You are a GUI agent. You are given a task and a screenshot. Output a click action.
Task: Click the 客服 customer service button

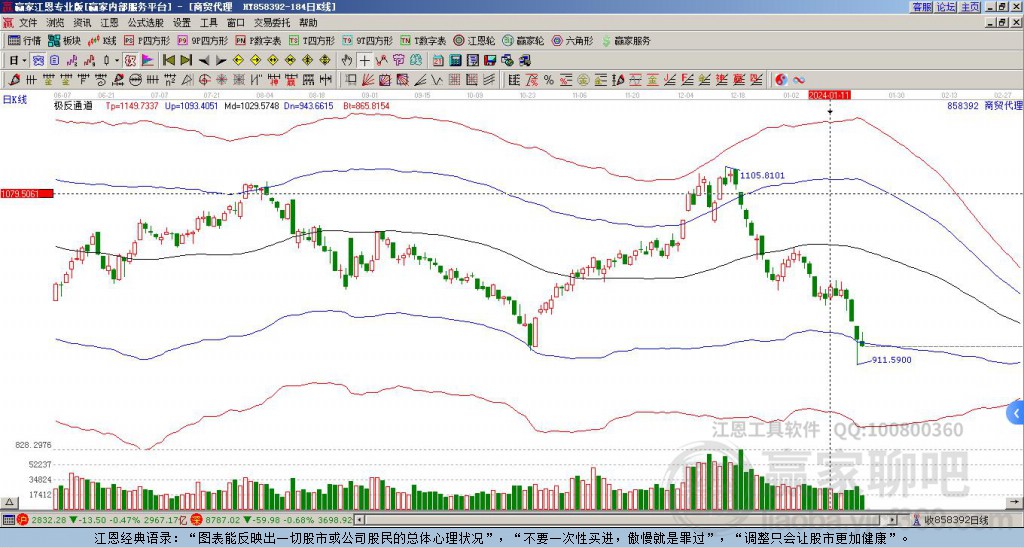[922, 7]
